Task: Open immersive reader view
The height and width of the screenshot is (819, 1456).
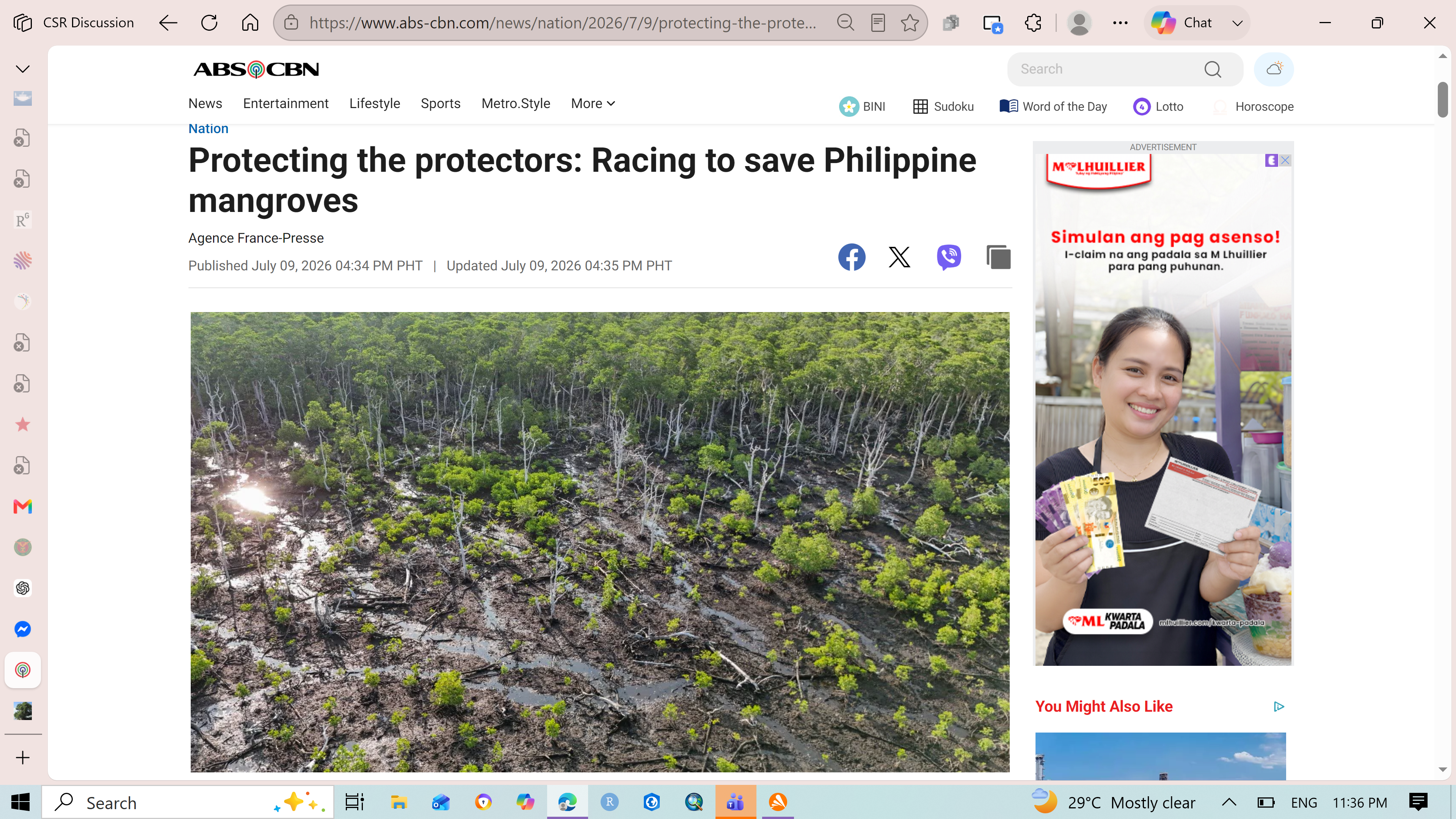Action: tap(878, 23)
